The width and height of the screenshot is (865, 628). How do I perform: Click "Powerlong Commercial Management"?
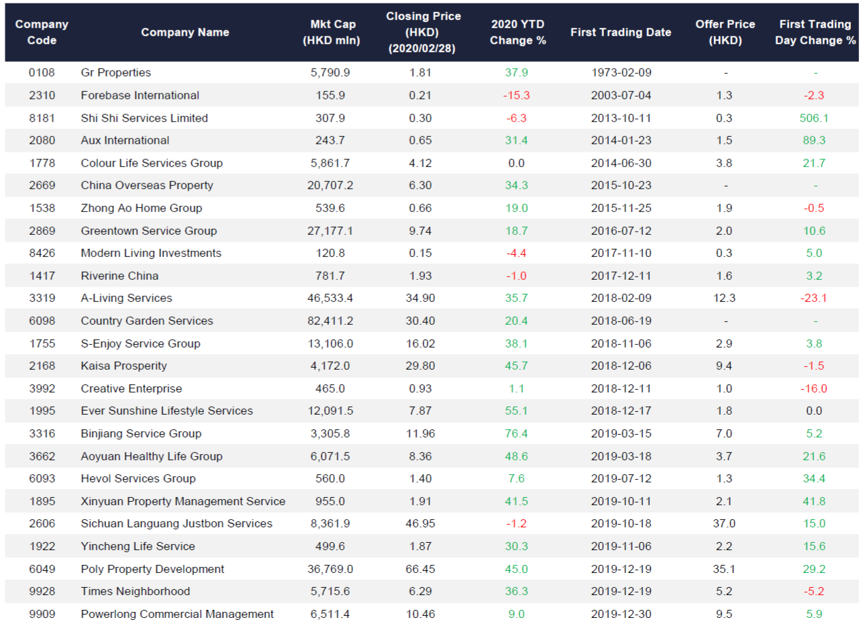pyautogui.click(x=177, y=614)
